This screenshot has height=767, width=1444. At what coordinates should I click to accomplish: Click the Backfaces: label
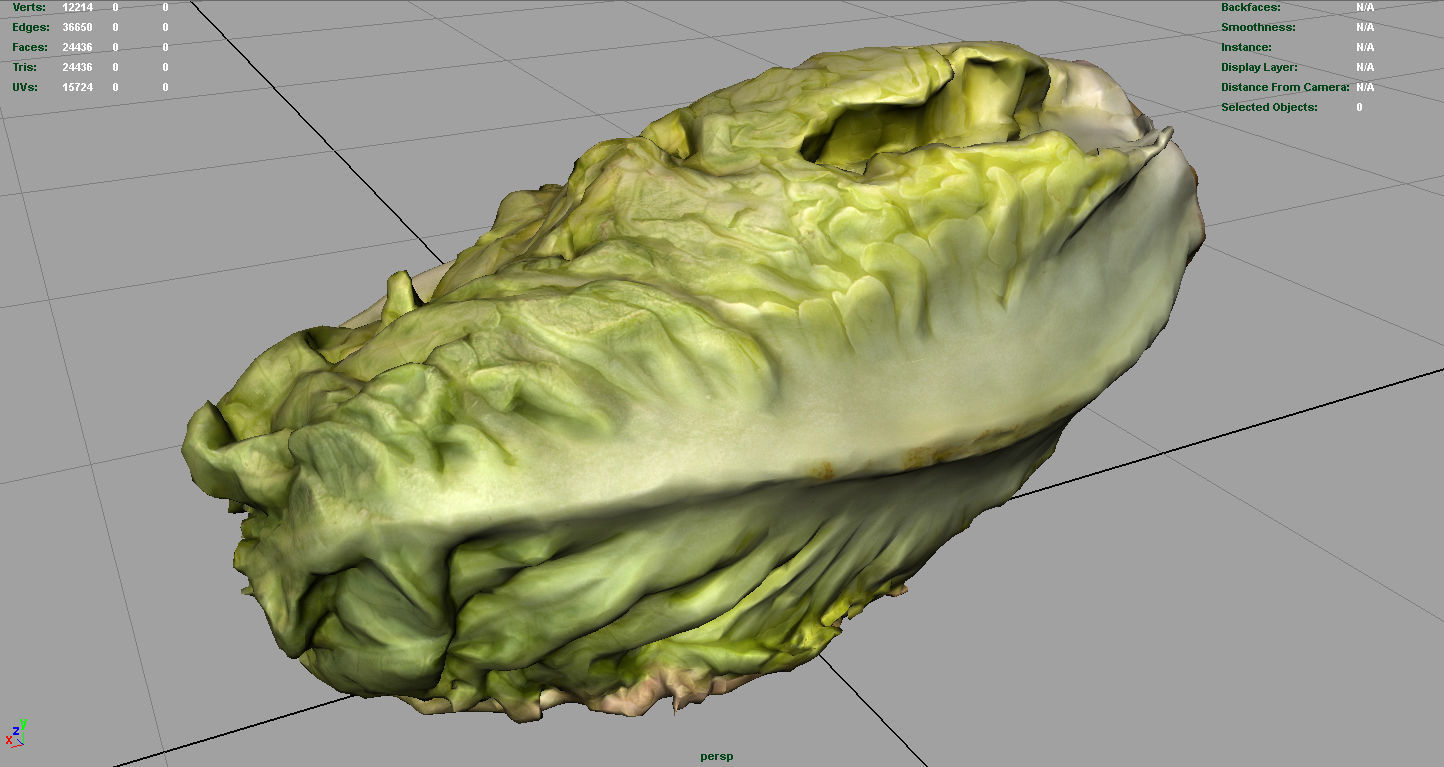click(1250, 7)
